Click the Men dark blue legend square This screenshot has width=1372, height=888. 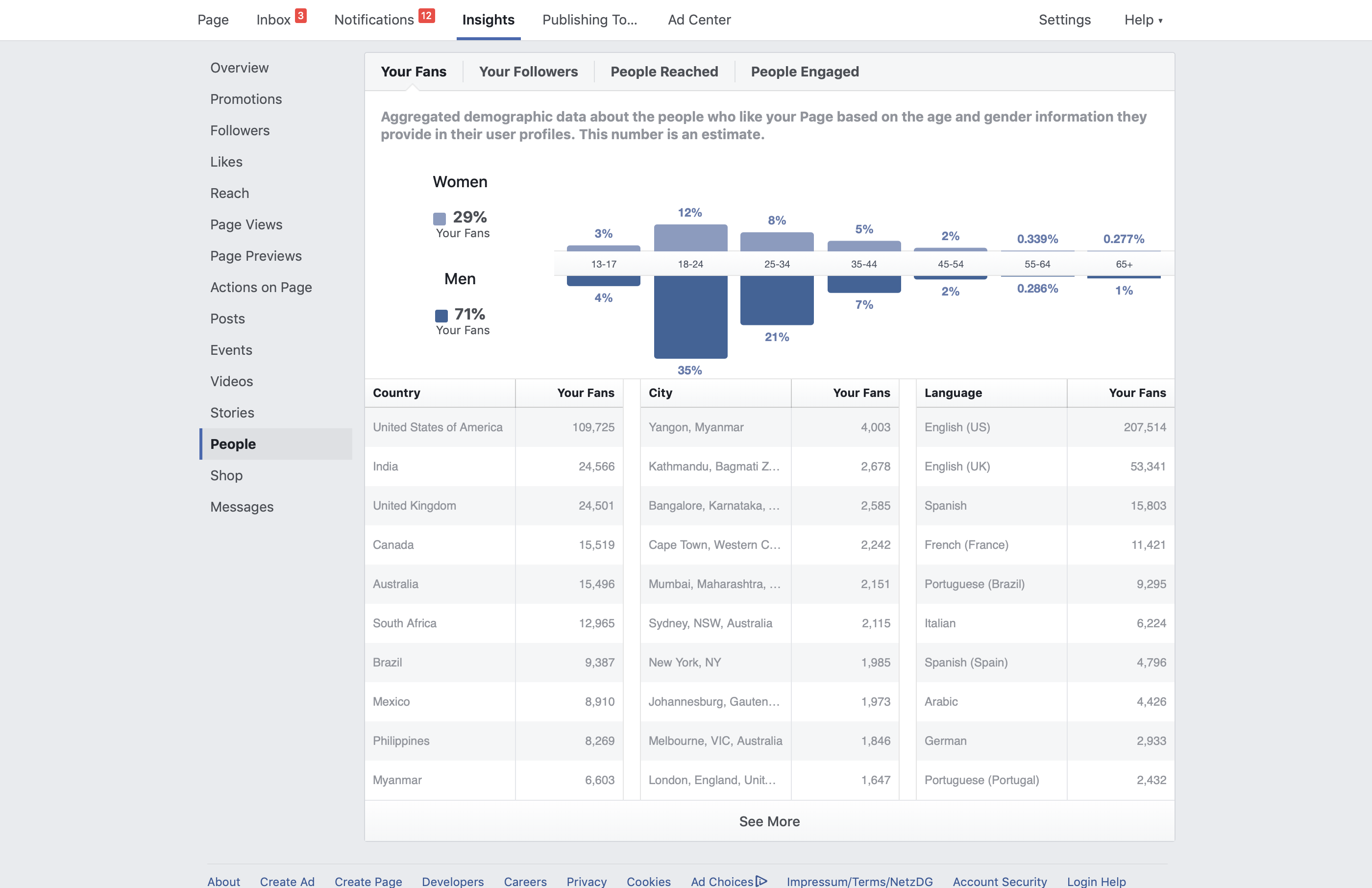tap(441, 316)
